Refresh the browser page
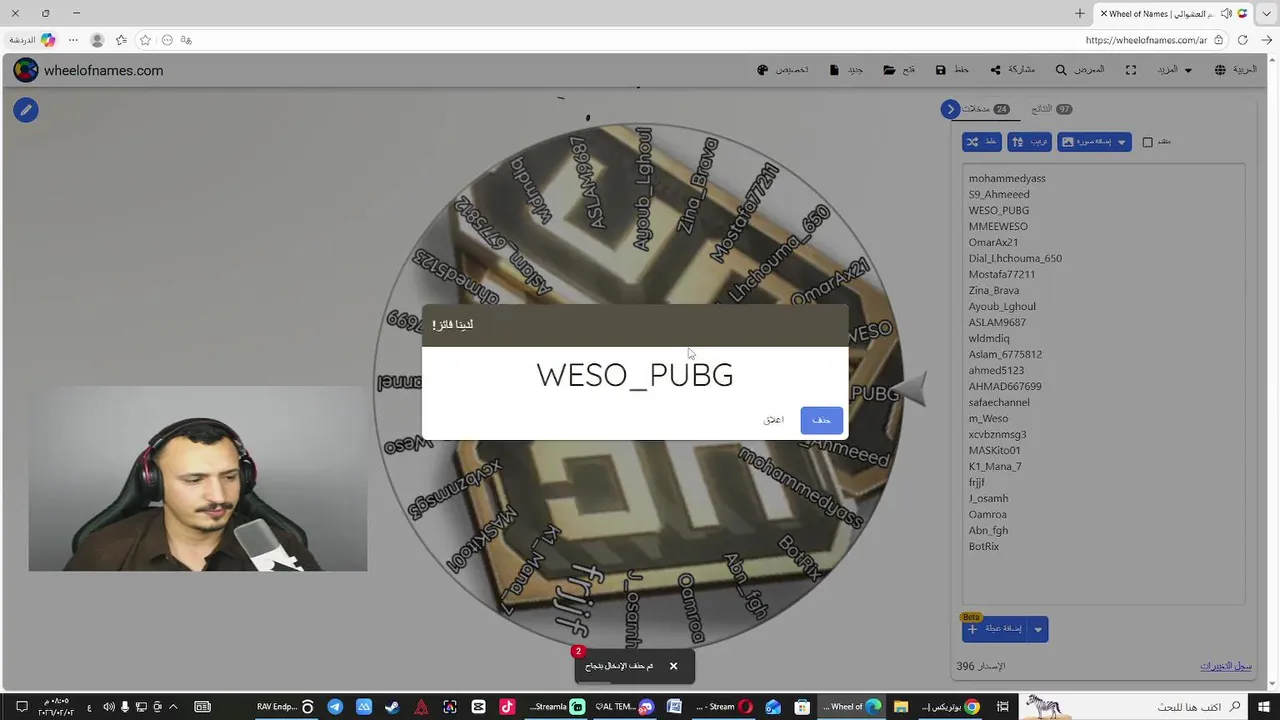Image resolution: width=1280 pixels, height=720 pixels. tap(1243, 40)
